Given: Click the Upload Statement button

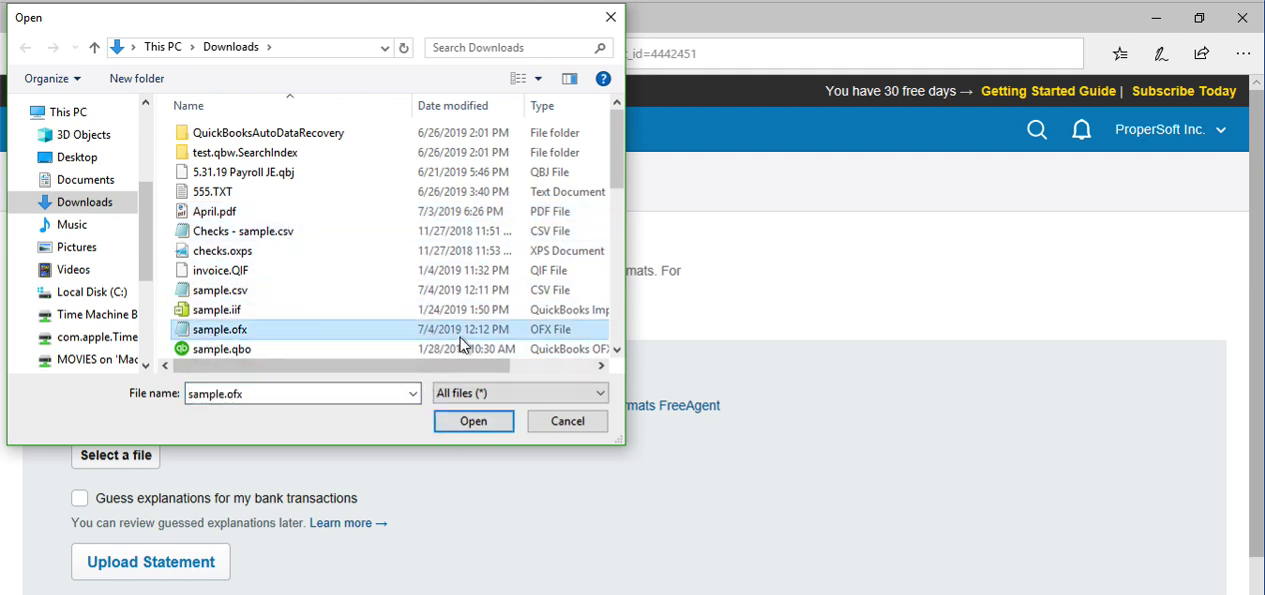Looking at the screenshot, I should coord(151,562).
